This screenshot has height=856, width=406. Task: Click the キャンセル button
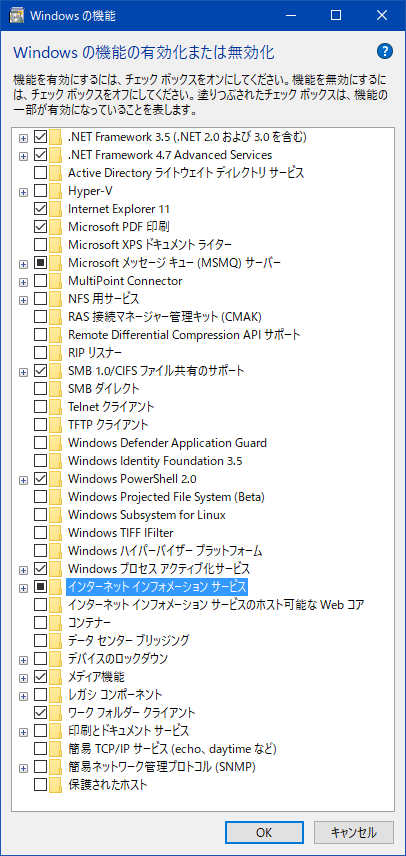pyautogui.click(x=354, y=833)
